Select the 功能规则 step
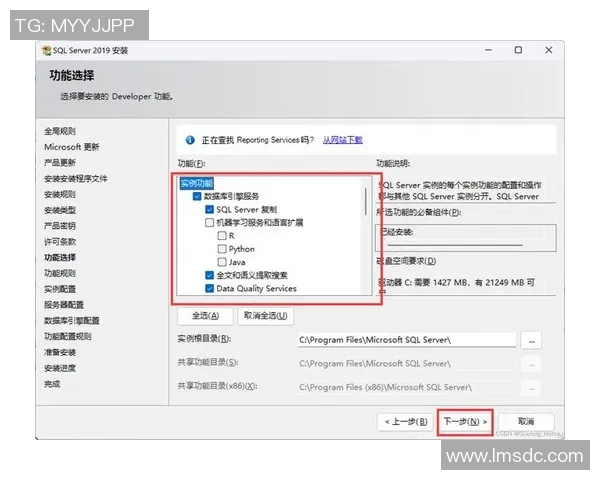The width and height of the screenshot is (600, 480). [x=60, y=273]
